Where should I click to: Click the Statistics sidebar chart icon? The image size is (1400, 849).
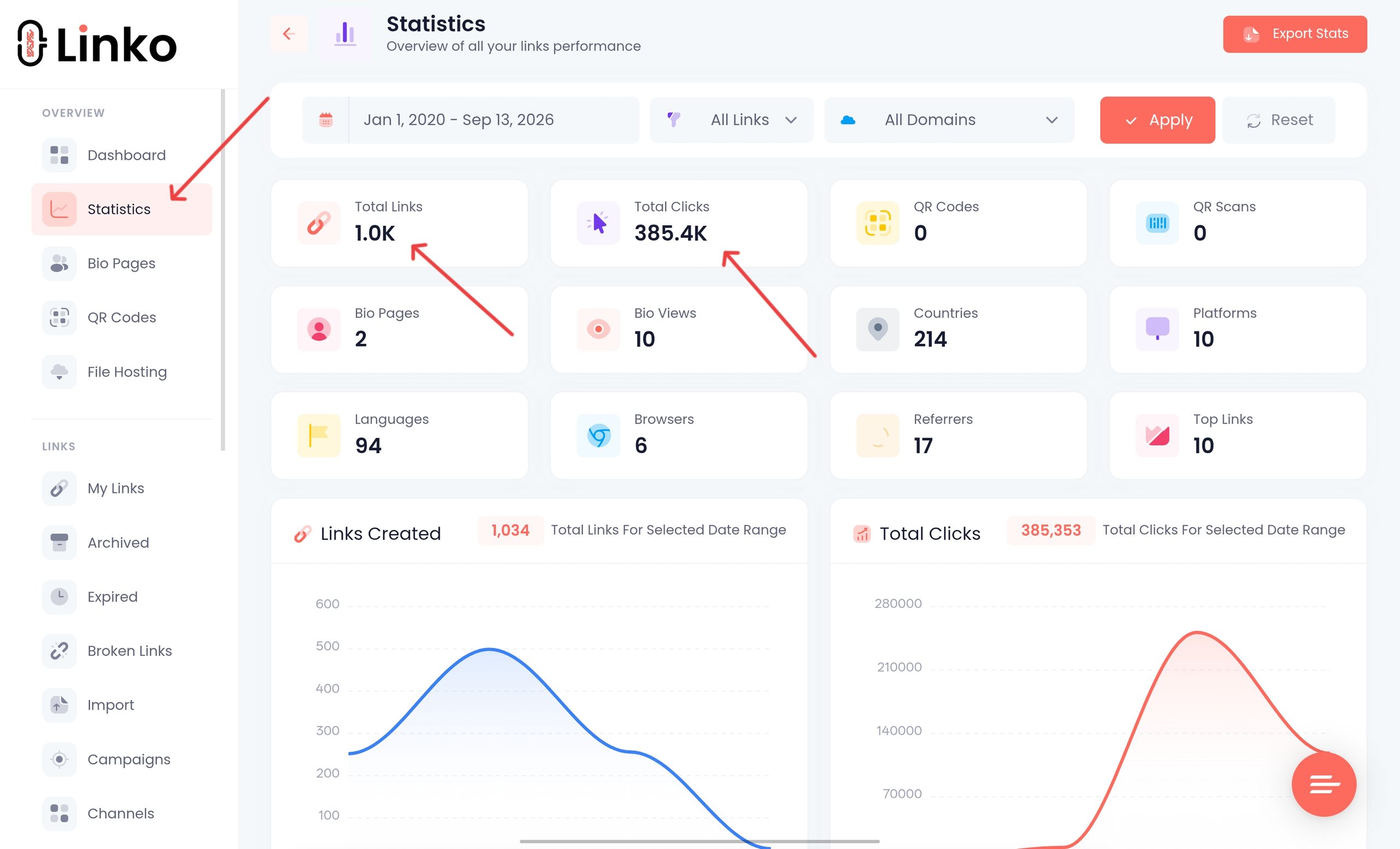pyautogui.click(x=59, y=209)
